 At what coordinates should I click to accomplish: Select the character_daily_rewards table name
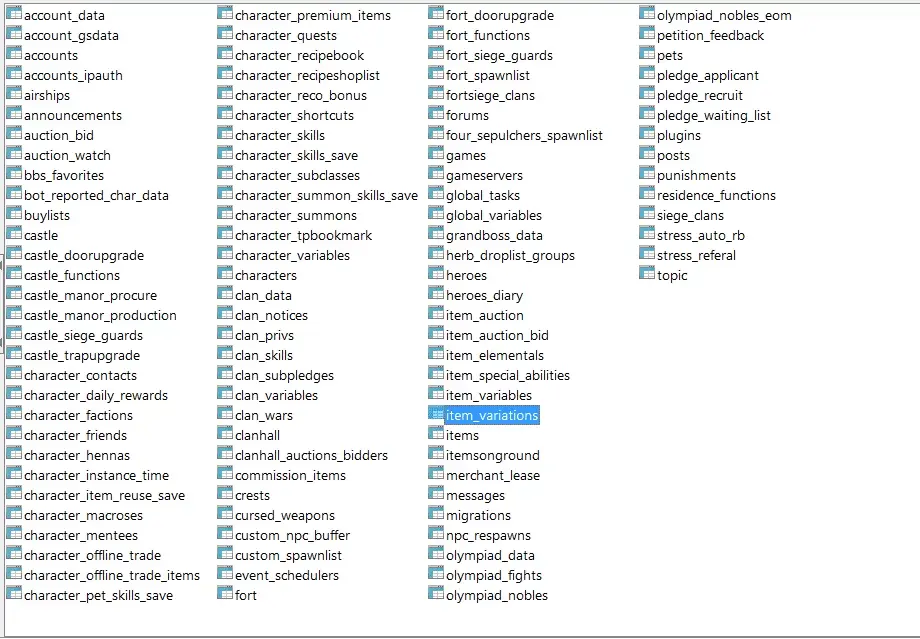click(x=96, y=395)
